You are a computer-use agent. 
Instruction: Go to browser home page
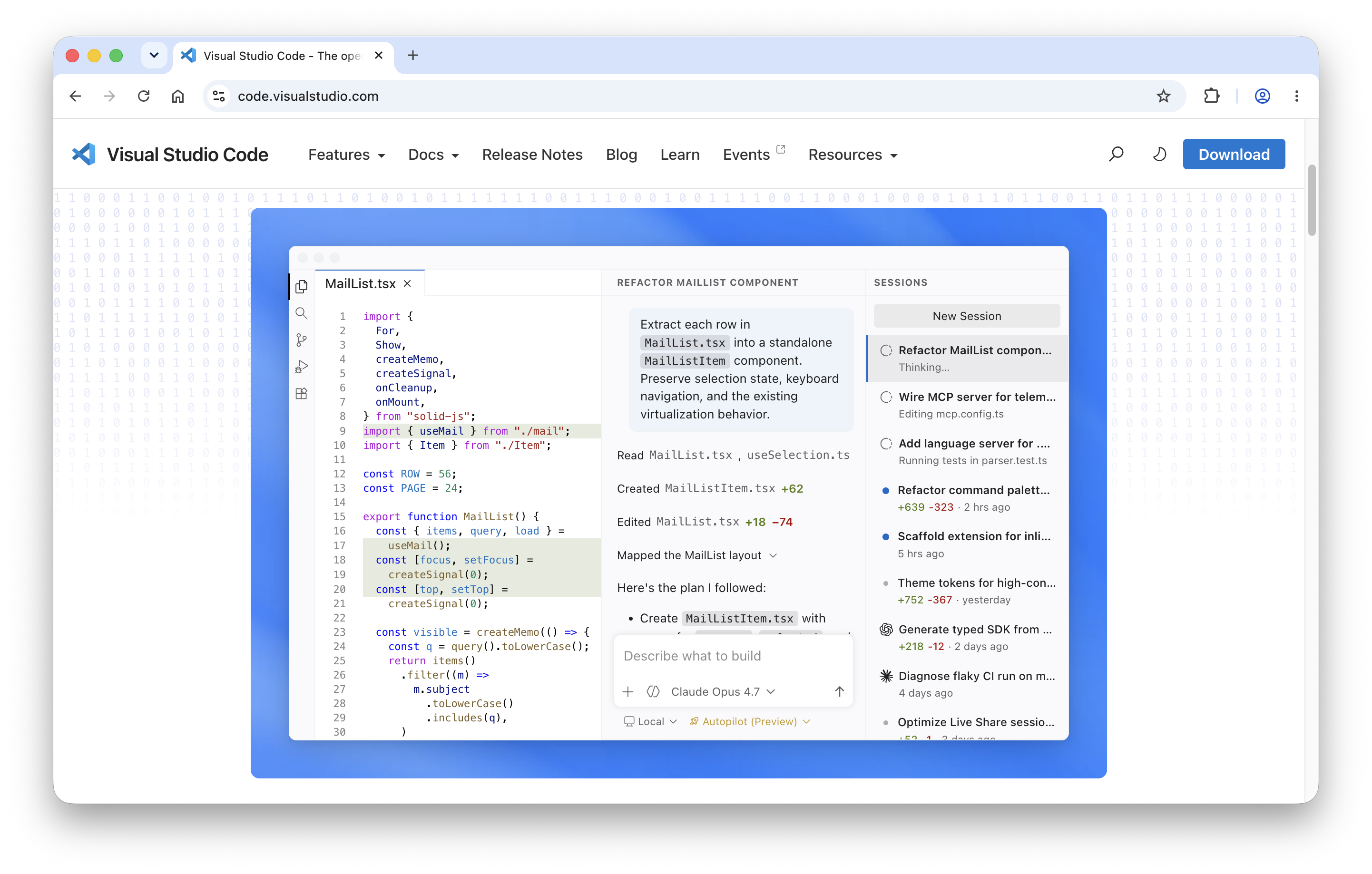click(x=178, y=96)
